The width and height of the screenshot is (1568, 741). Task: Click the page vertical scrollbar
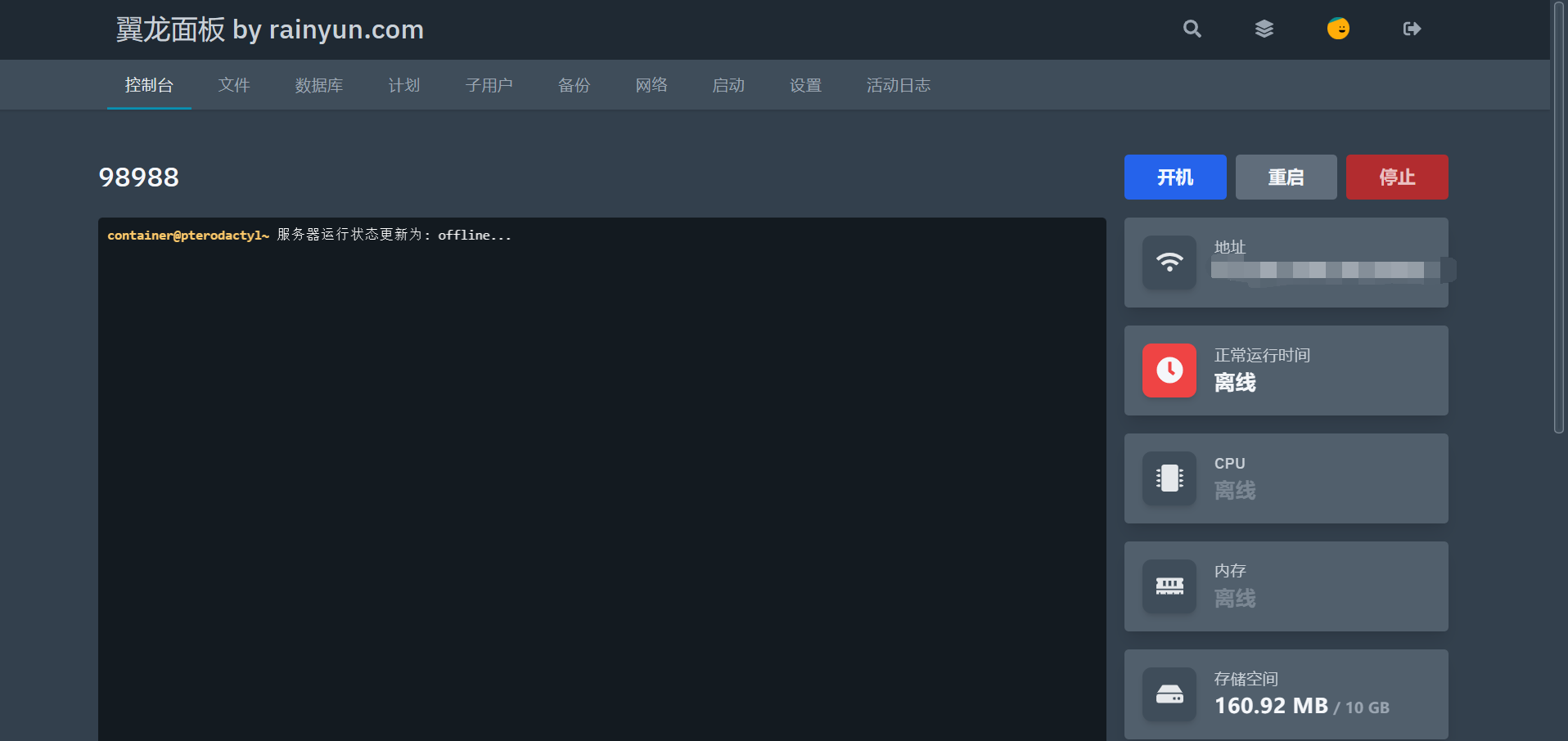[1559, 217]
